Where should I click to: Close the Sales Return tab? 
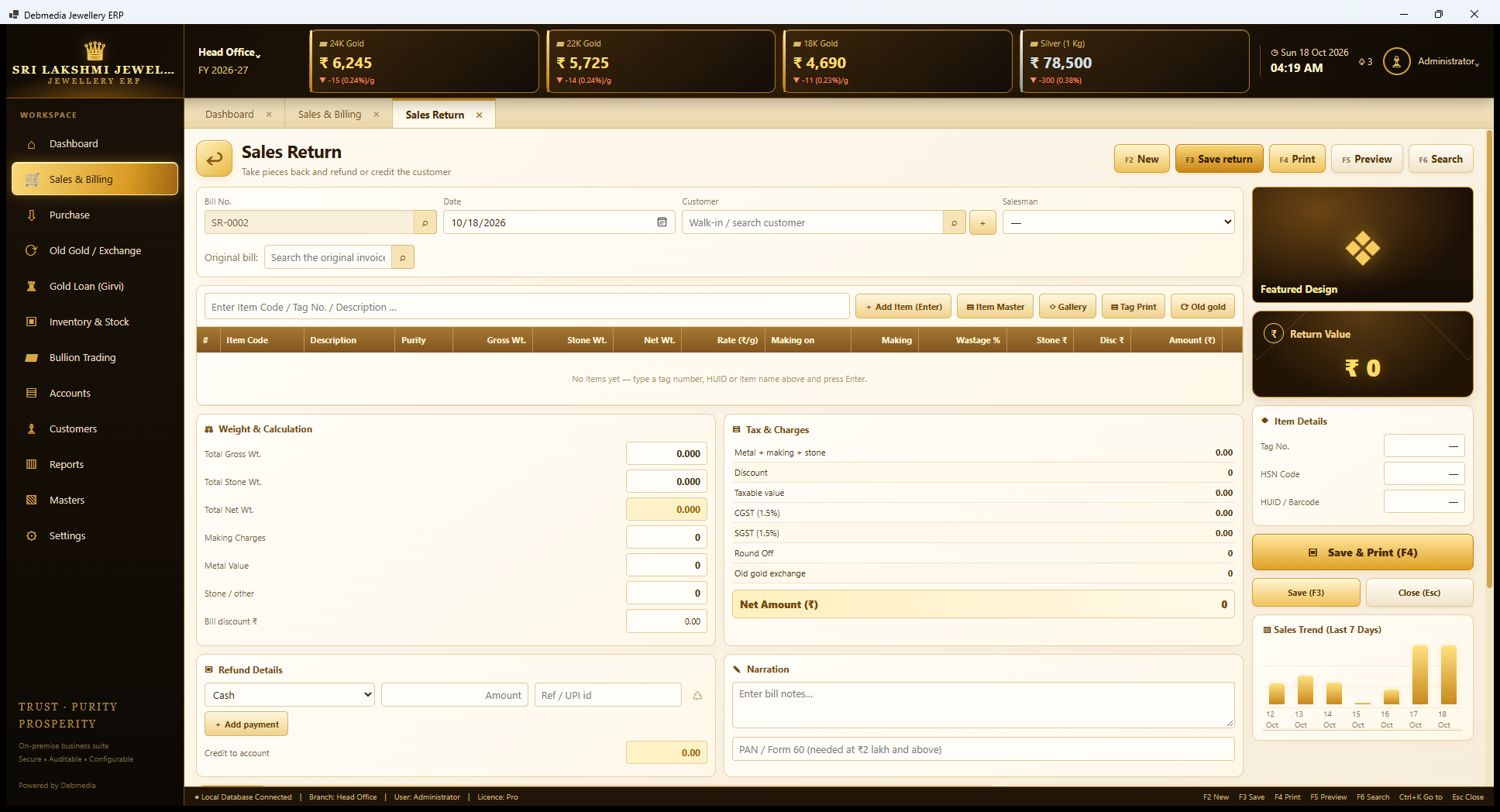tap(480, 115)
